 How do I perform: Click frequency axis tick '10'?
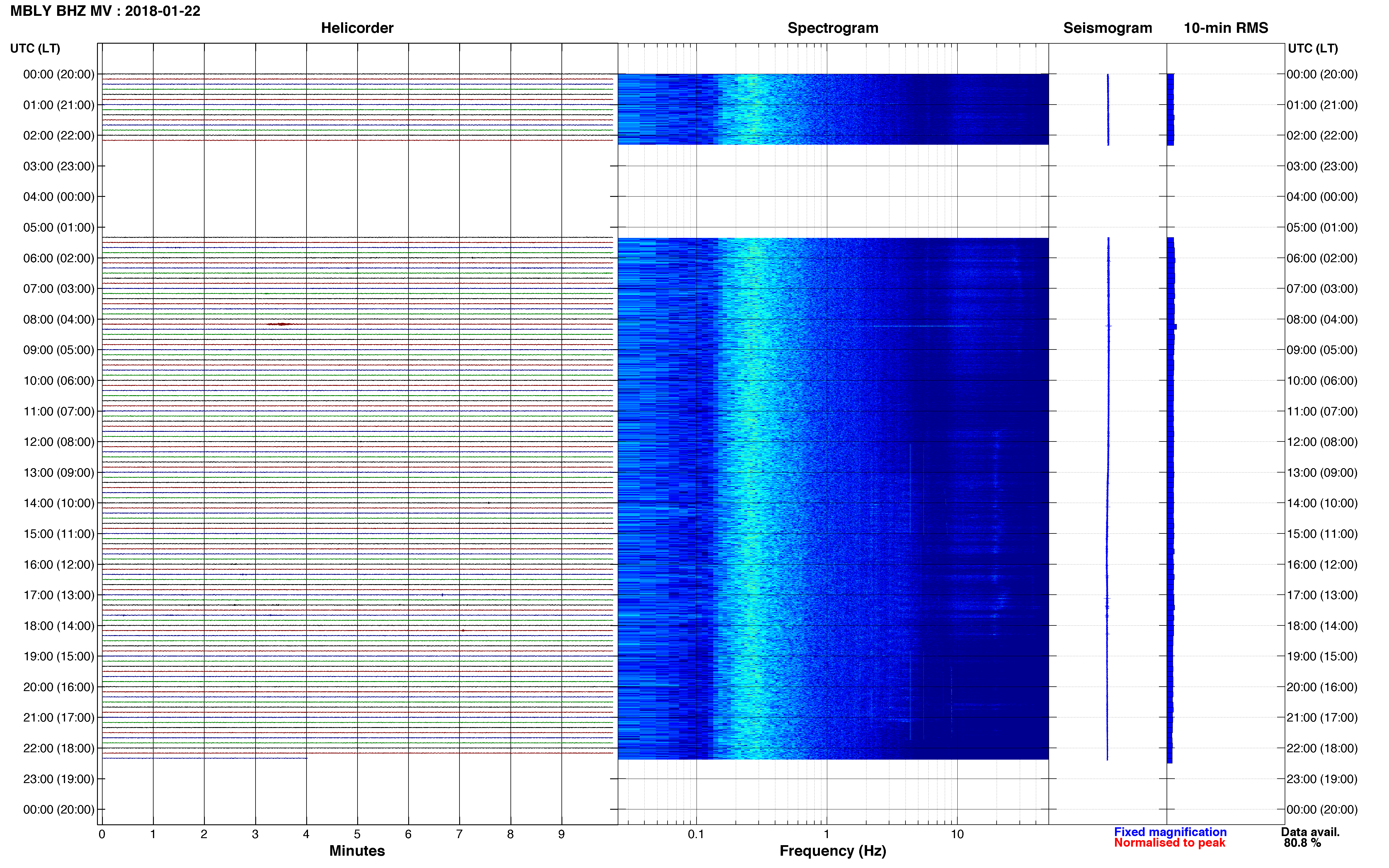tap(957, 834)
